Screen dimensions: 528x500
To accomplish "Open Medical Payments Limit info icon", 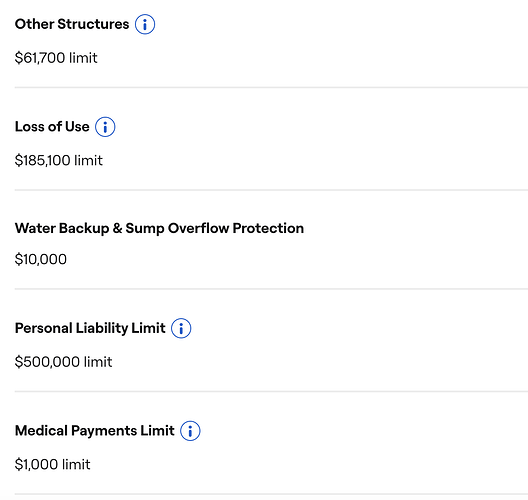I will pyautogui.click(x=190, y=431).
